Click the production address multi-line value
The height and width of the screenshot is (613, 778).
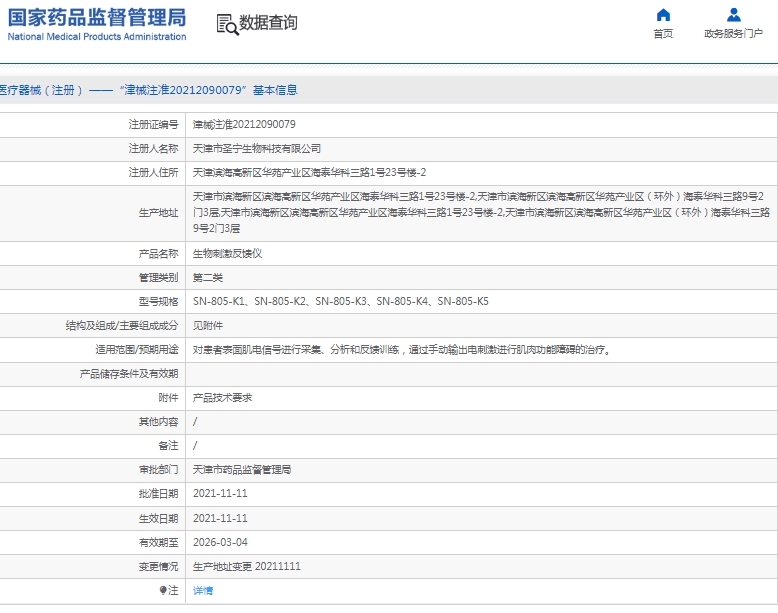pos(481,212)
